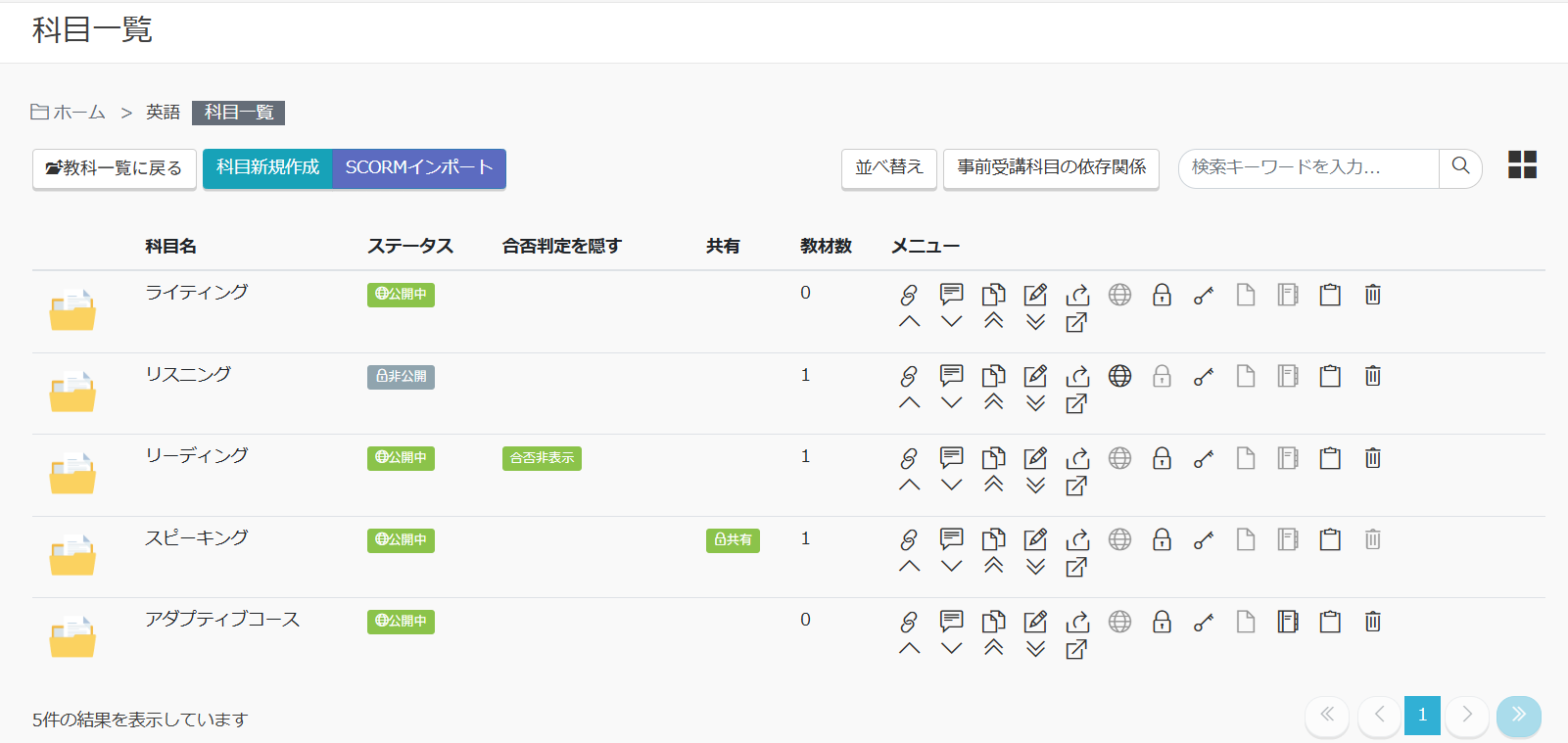
Task: Click the 科目新規作成 button
Action: [x=267, y=167]
